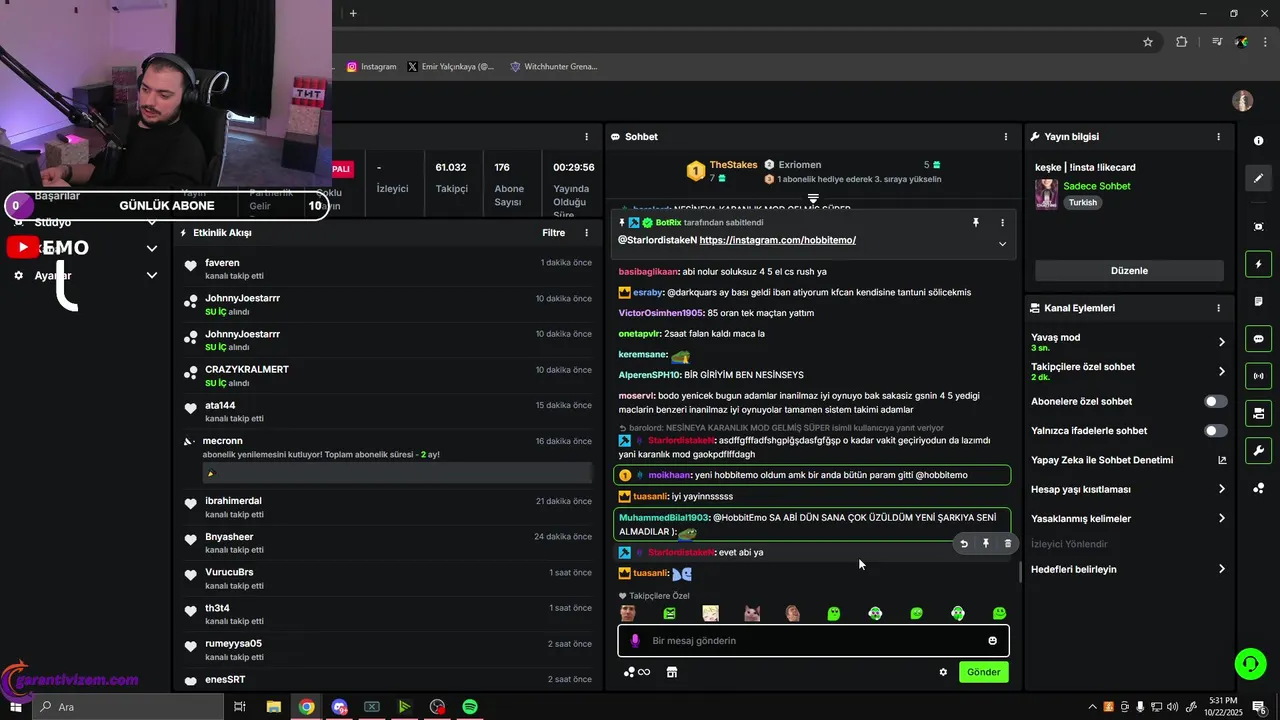Toggle Abonelere özel sohbet switch
Image resolution: width=1280 pixels, height=720 pixels.
(1215, 401)
